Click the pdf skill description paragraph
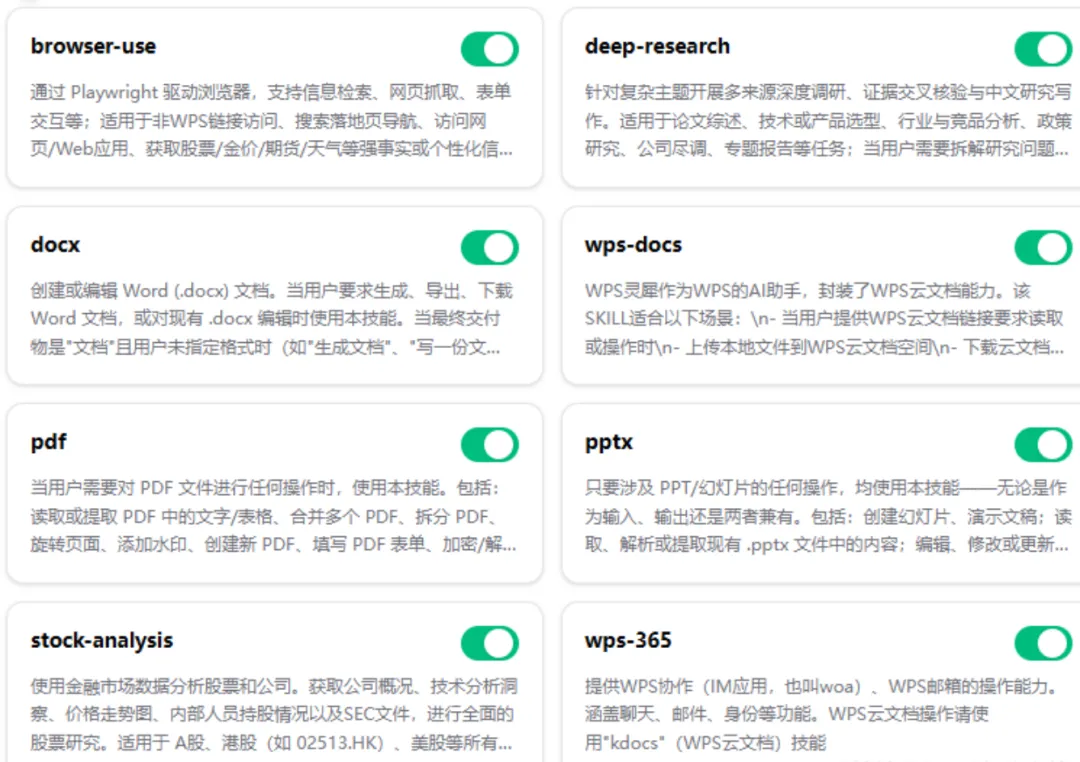Image resolution: width=1080 pixels, height=762 pixels. [273, 516]
